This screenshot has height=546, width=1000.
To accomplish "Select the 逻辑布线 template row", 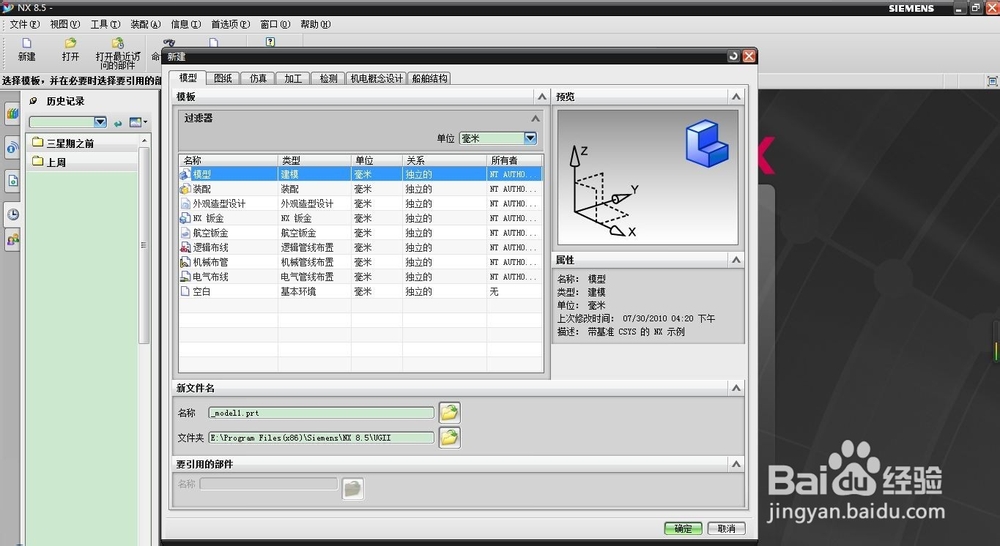I will pyautogui.click(x=360, y=247).
